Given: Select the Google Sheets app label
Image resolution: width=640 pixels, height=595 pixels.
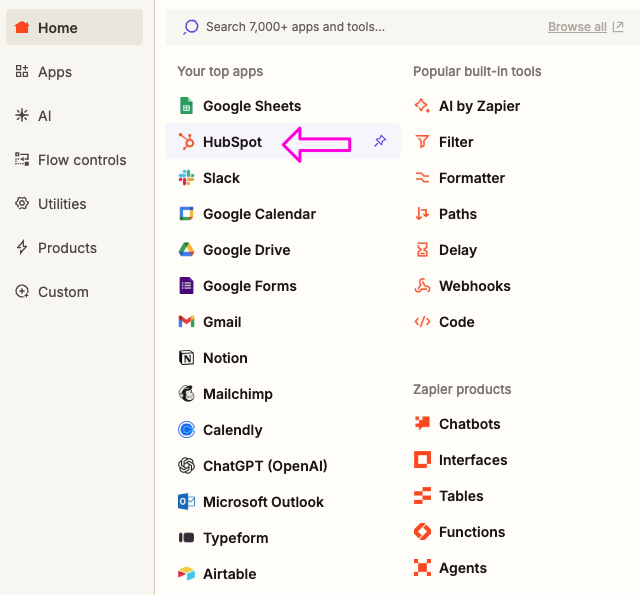Looking at the screenshot, I should [x=252, y=106].
